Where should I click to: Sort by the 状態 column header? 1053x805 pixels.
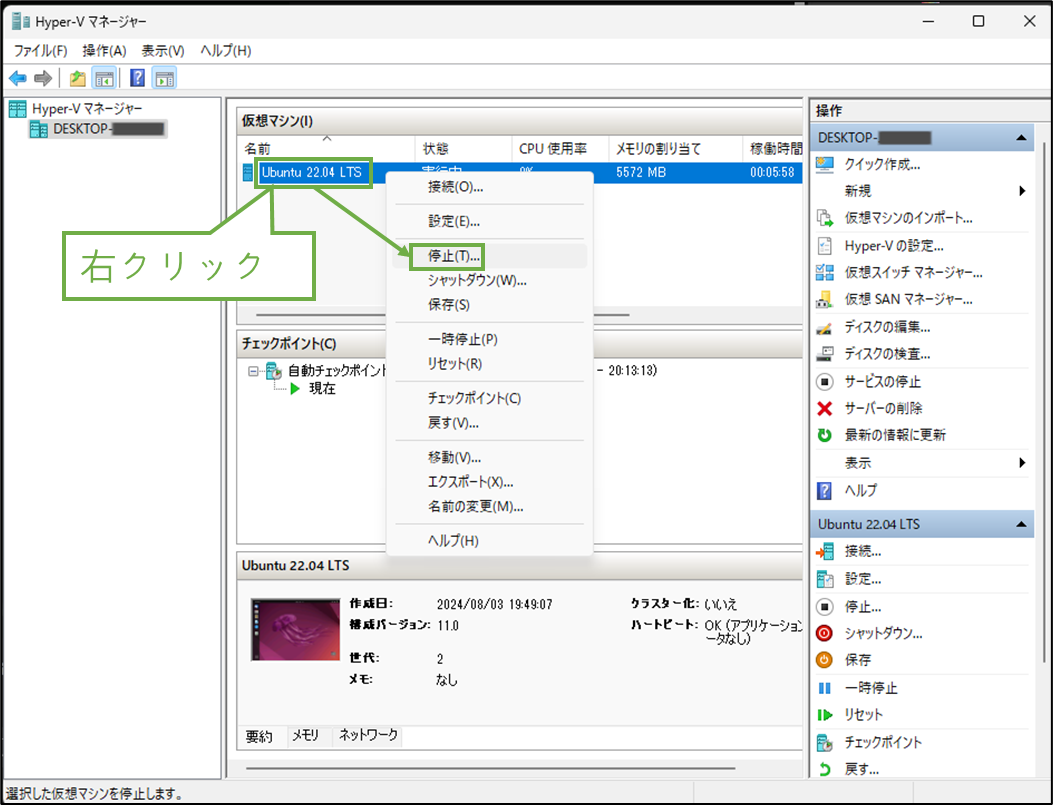click(463, 148)
